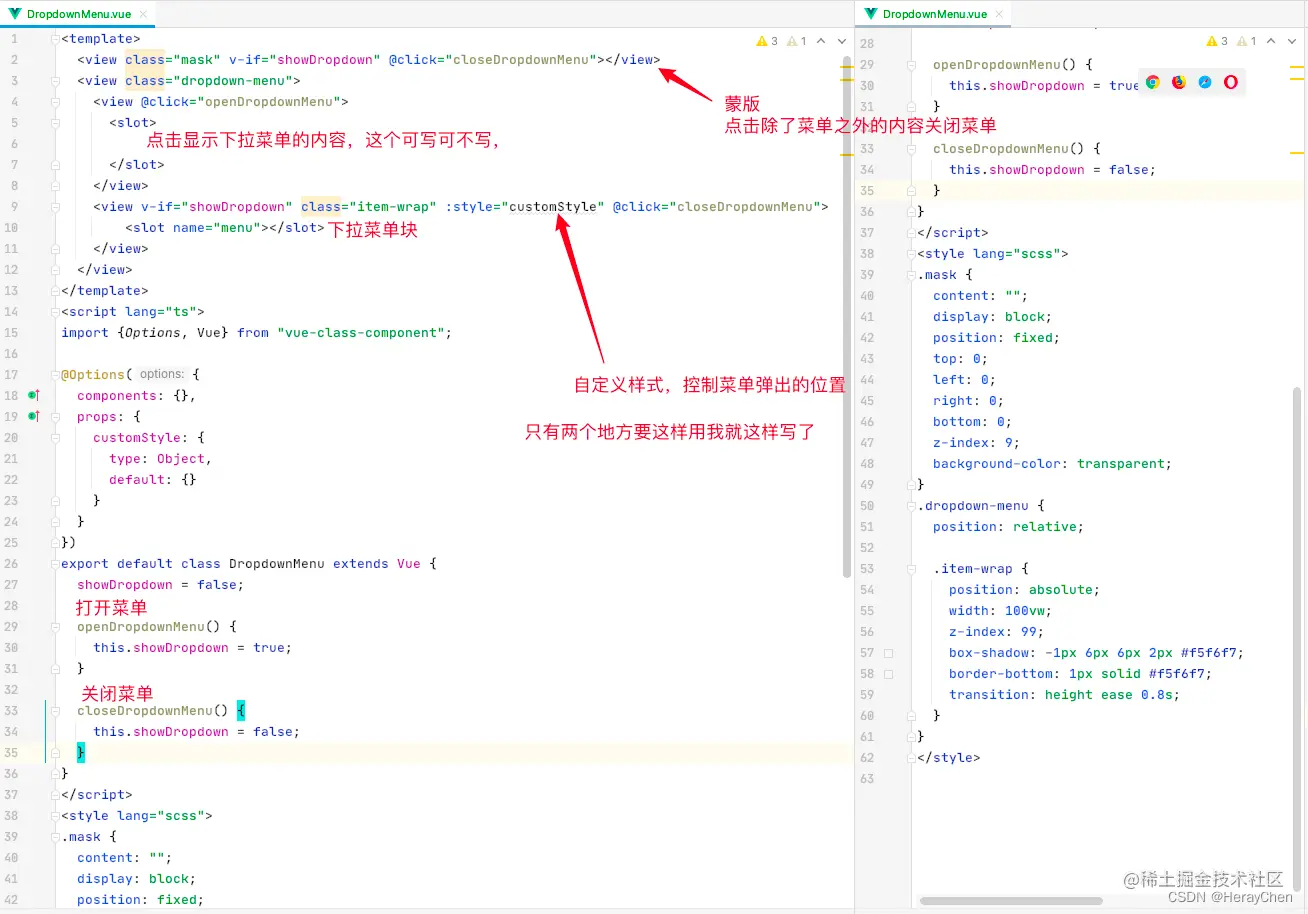This screenshot has width=1308, height=914.
Task: Go to next highlighted problem in right editor
Action: point(1292,41)
